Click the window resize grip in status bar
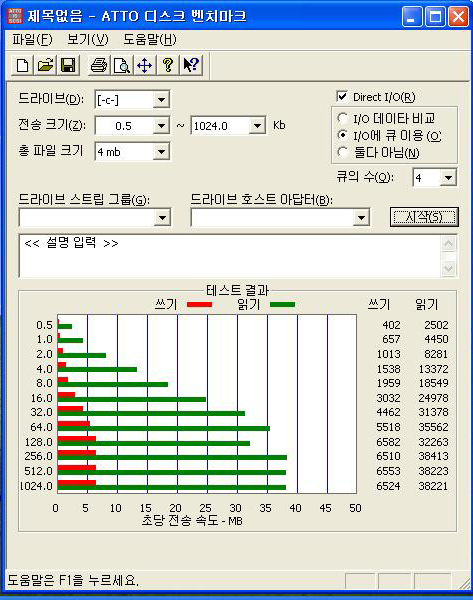Screen dimensions: 473x600 click(x=465, y=583)
